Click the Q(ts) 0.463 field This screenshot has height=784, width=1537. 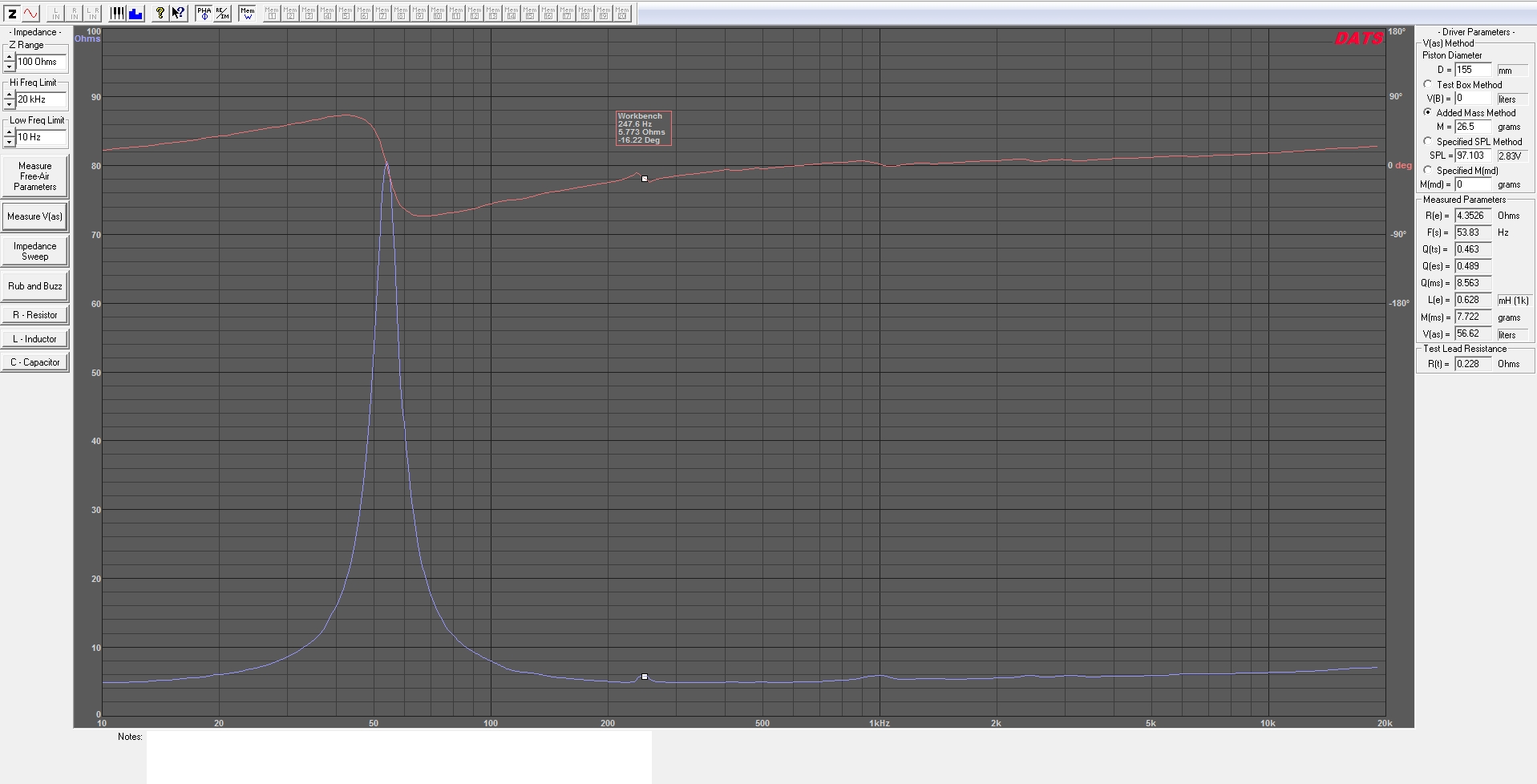tap(1474, 249)
